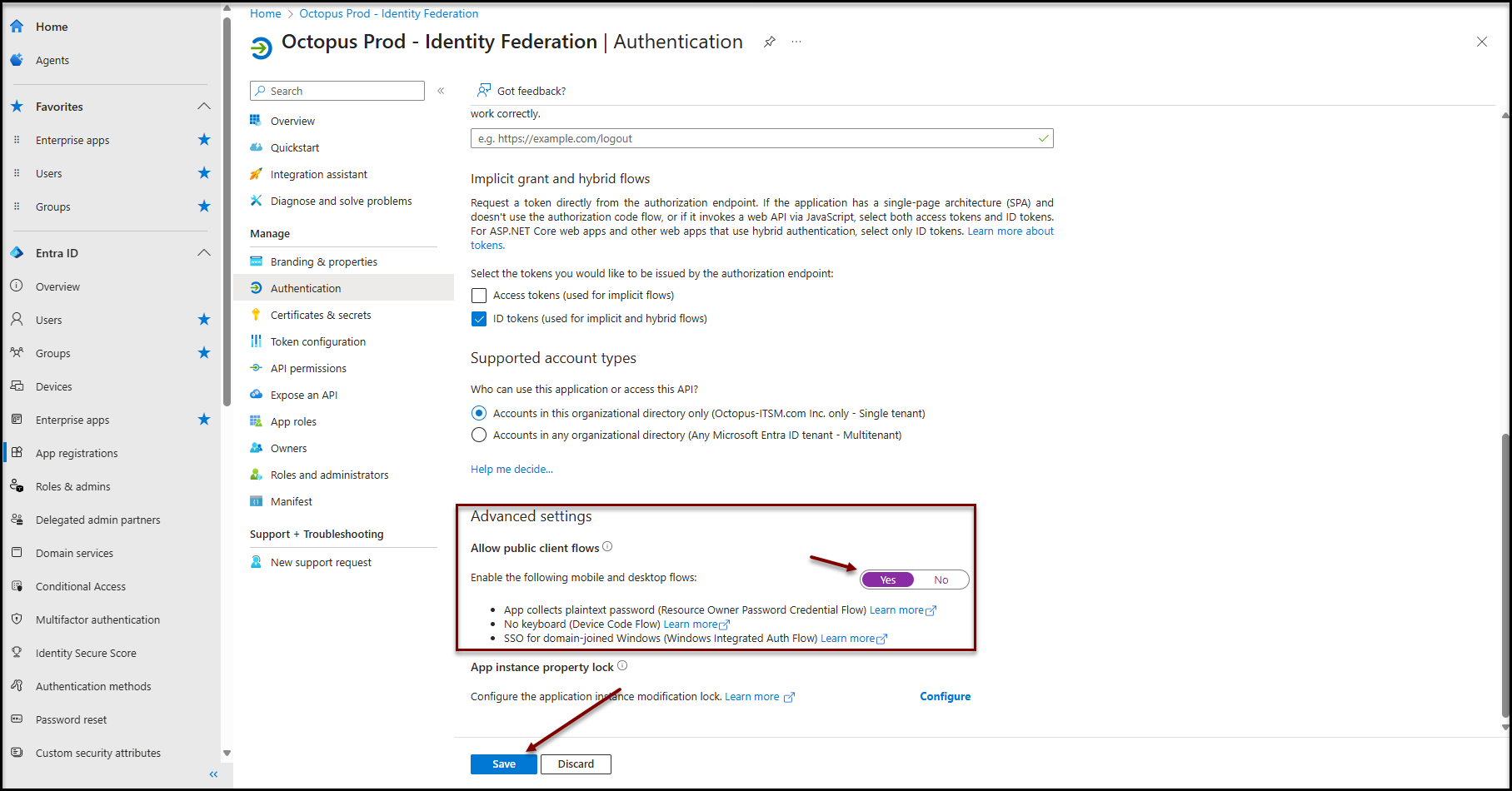Click the more options ellipsis in header
Viewport: 1512px width, 791px height.
pyautogui.click(x=796, y=42)
